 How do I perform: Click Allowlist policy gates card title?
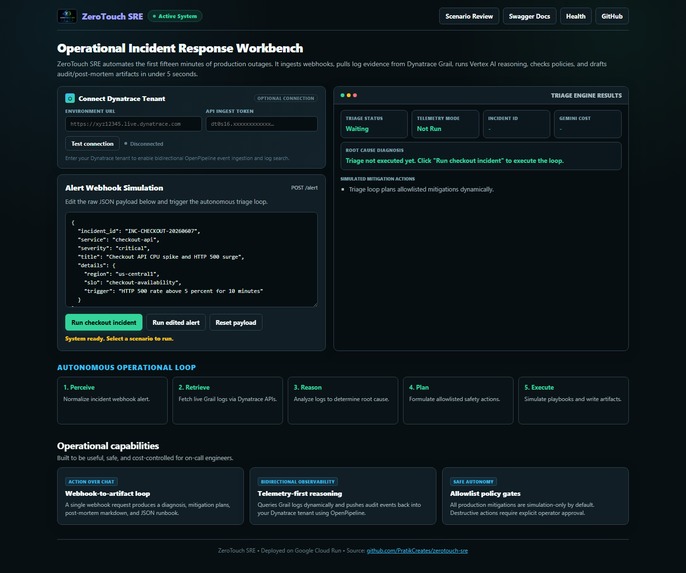coord(485,493)
